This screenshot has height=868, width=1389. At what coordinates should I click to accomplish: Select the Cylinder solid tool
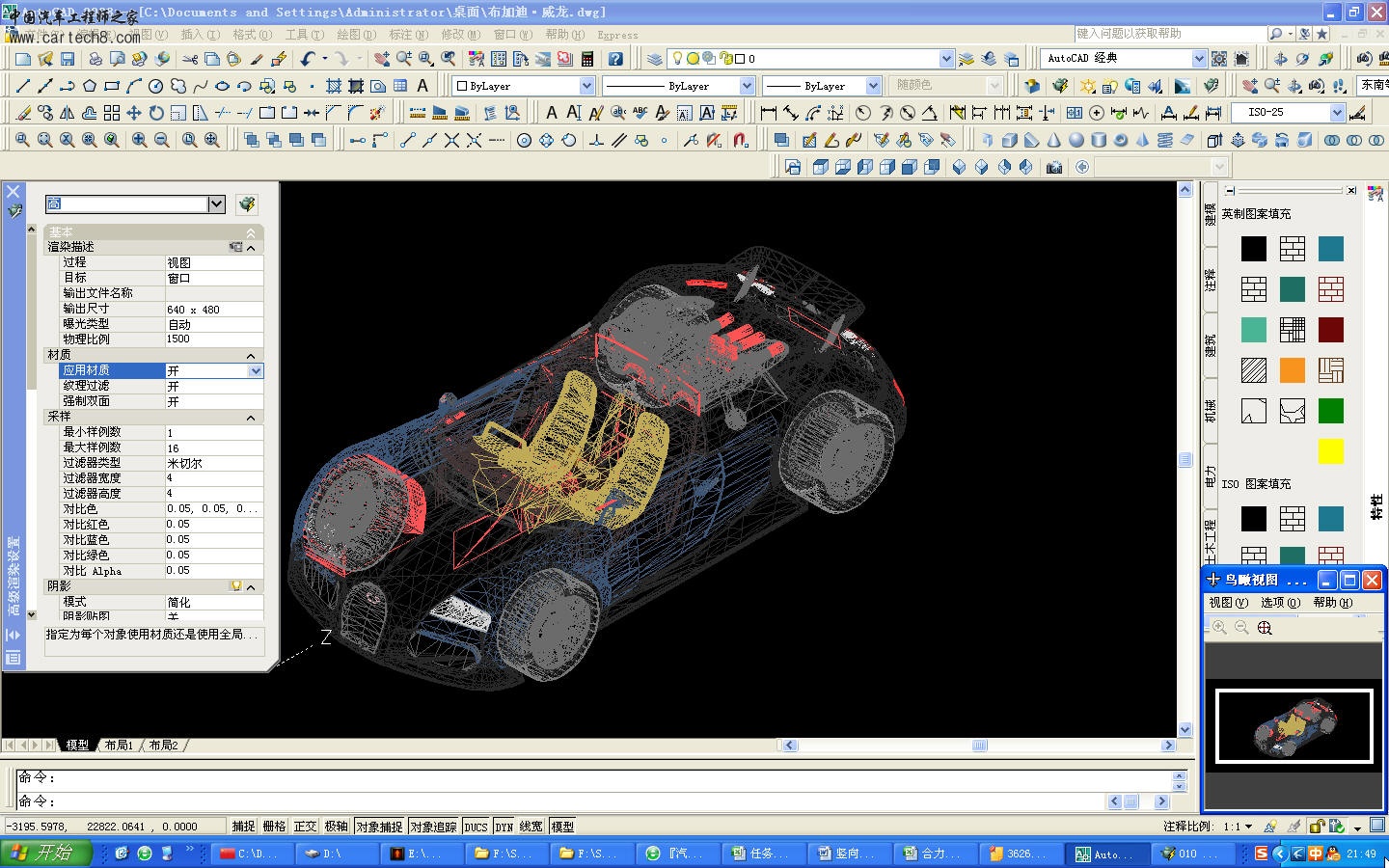(1099, 140)
